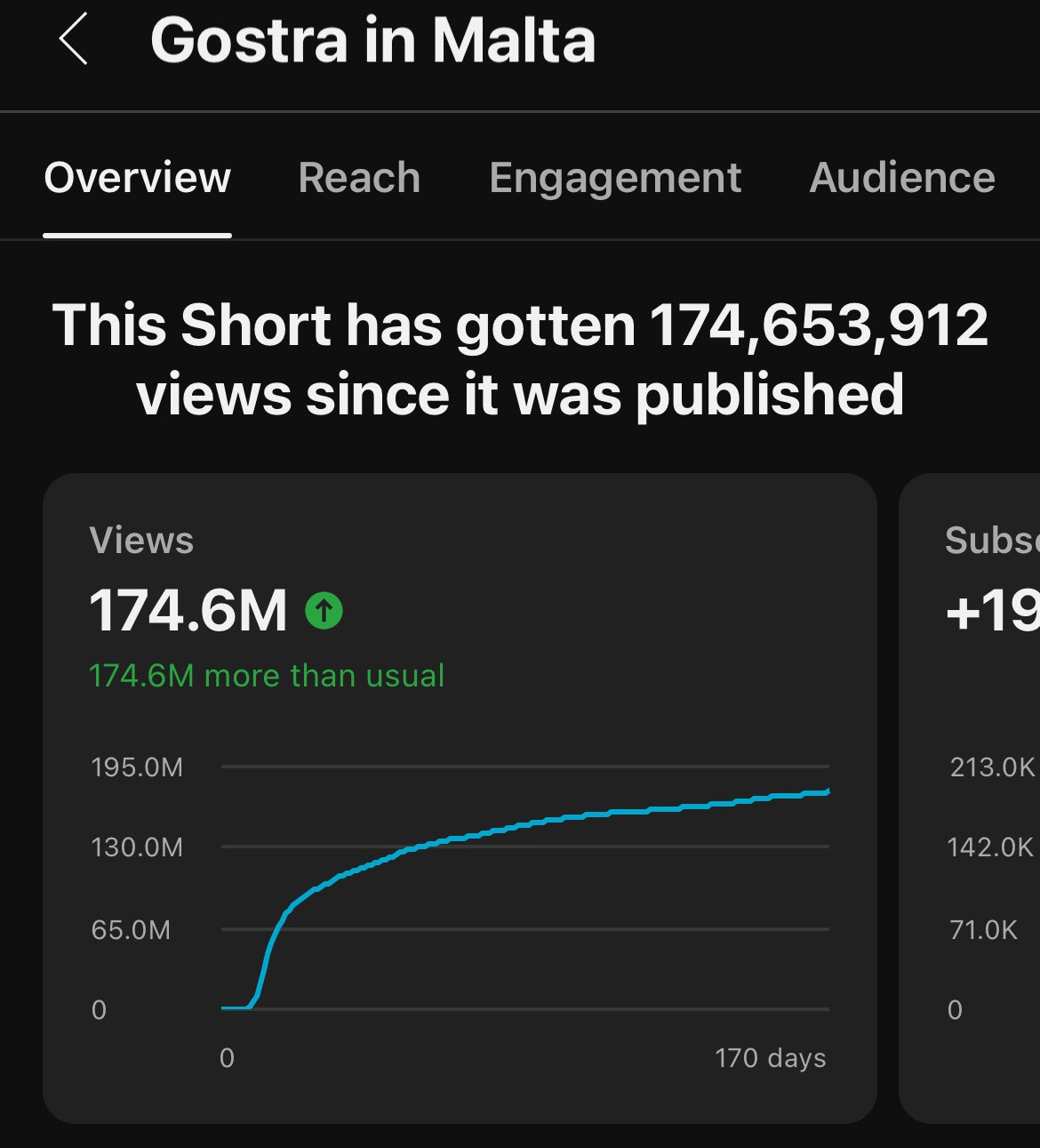Tap the 'Gostra in Malta' page title

coord(372,41)
